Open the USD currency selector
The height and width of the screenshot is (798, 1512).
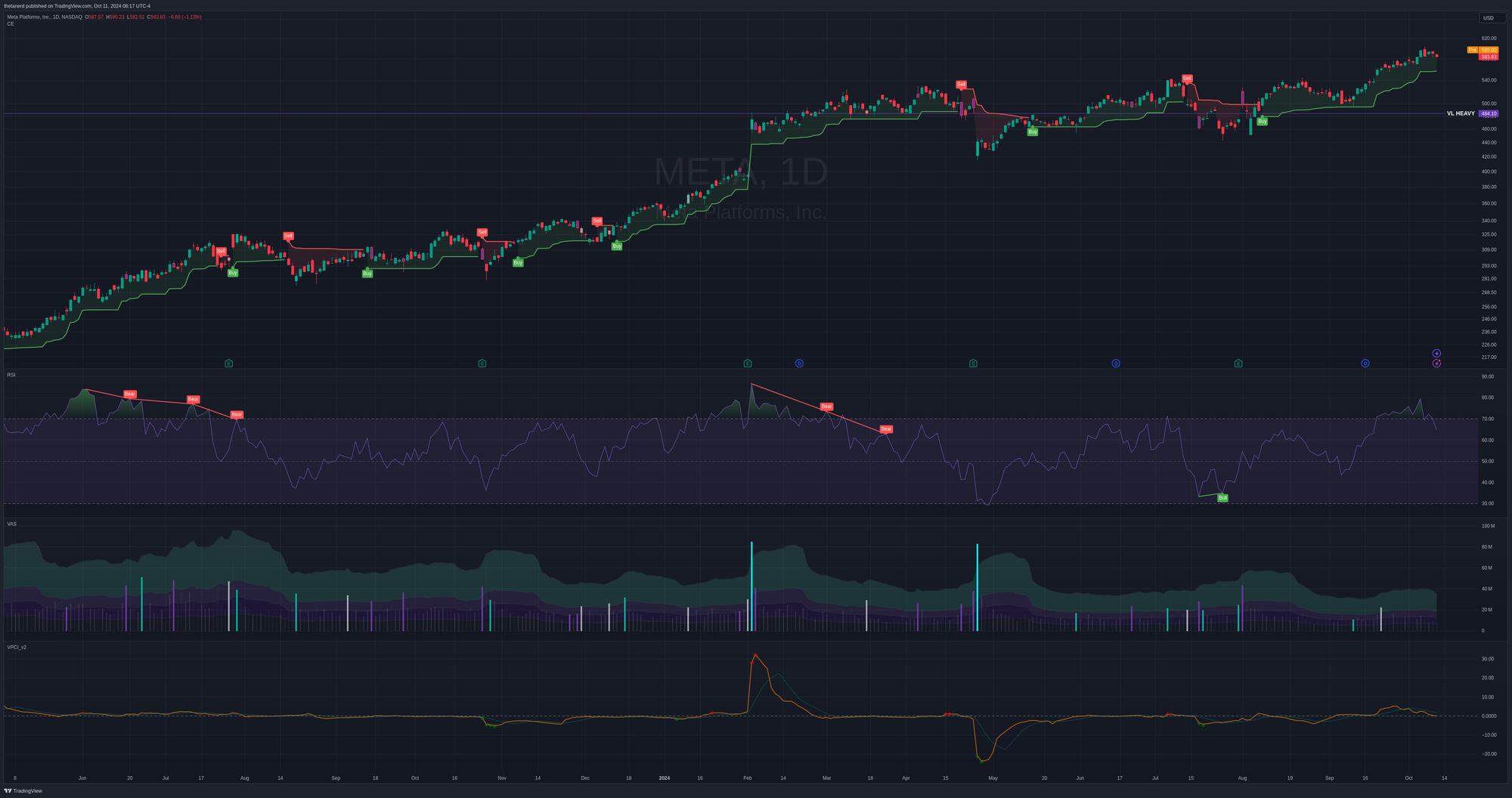coord(1493,18)
